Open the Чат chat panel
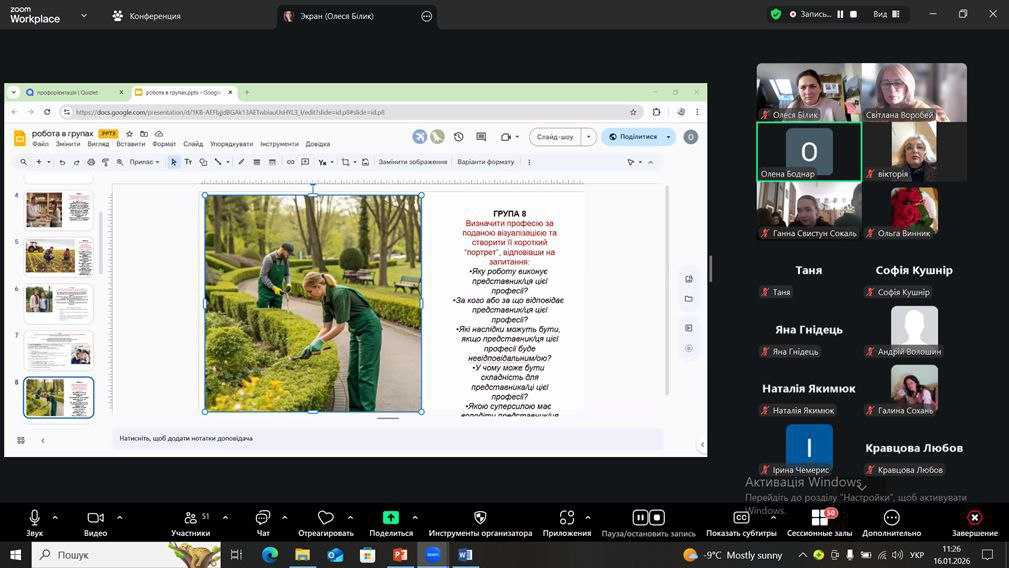The width and height of the screenshot is (1009, 568). coord(263,518)
